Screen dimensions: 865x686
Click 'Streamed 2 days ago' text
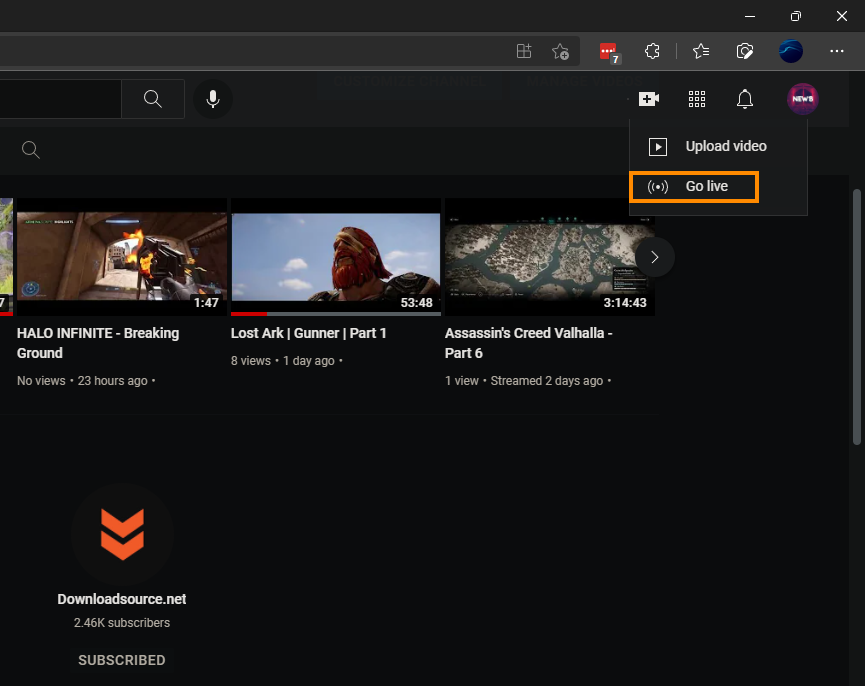[547, 380]
